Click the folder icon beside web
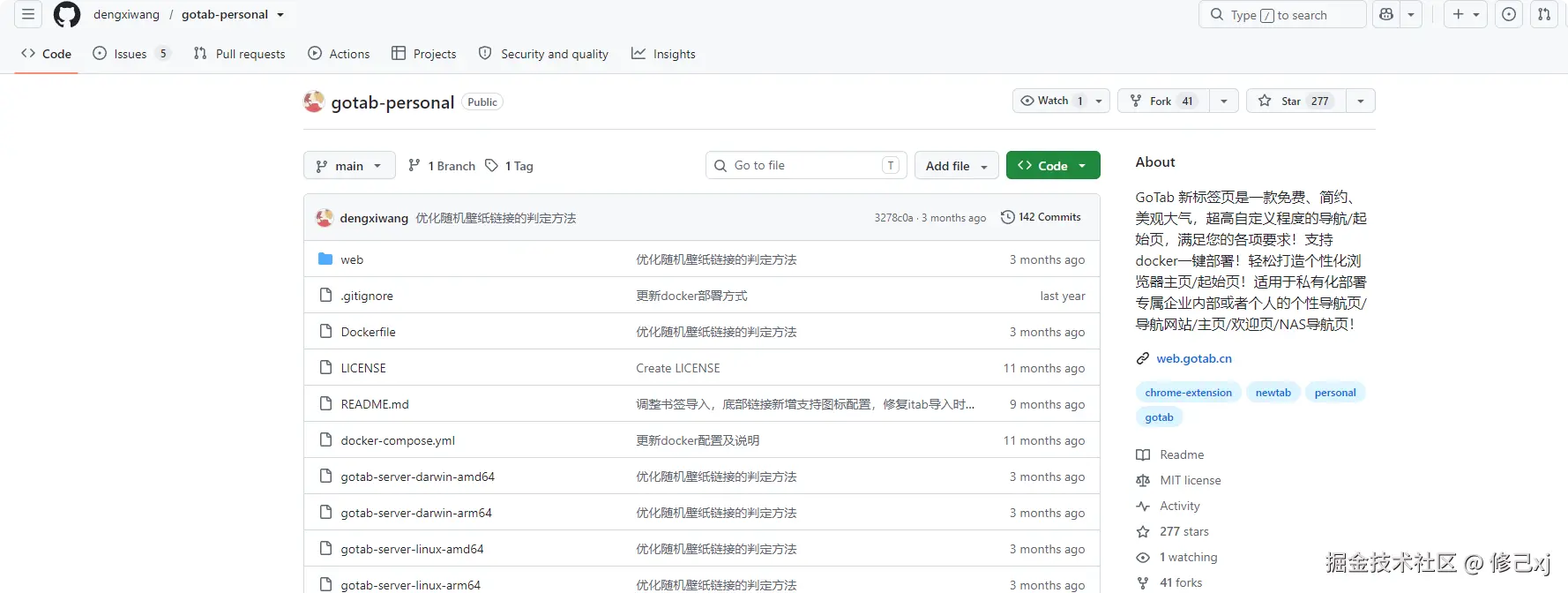This screenshot has width=1568, height=593. (x=325, y=259)
